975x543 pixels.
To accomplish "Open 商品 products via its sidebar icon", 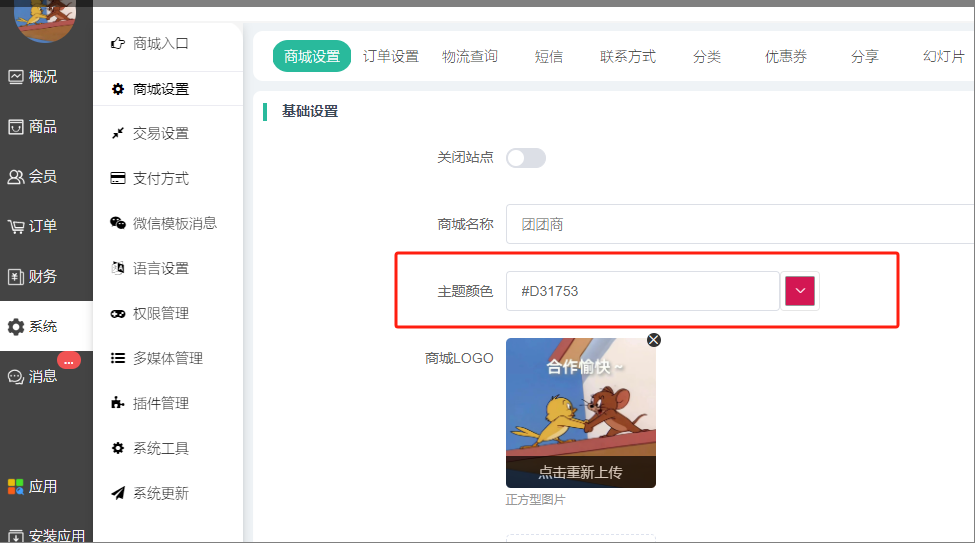I will coord(16,127).
